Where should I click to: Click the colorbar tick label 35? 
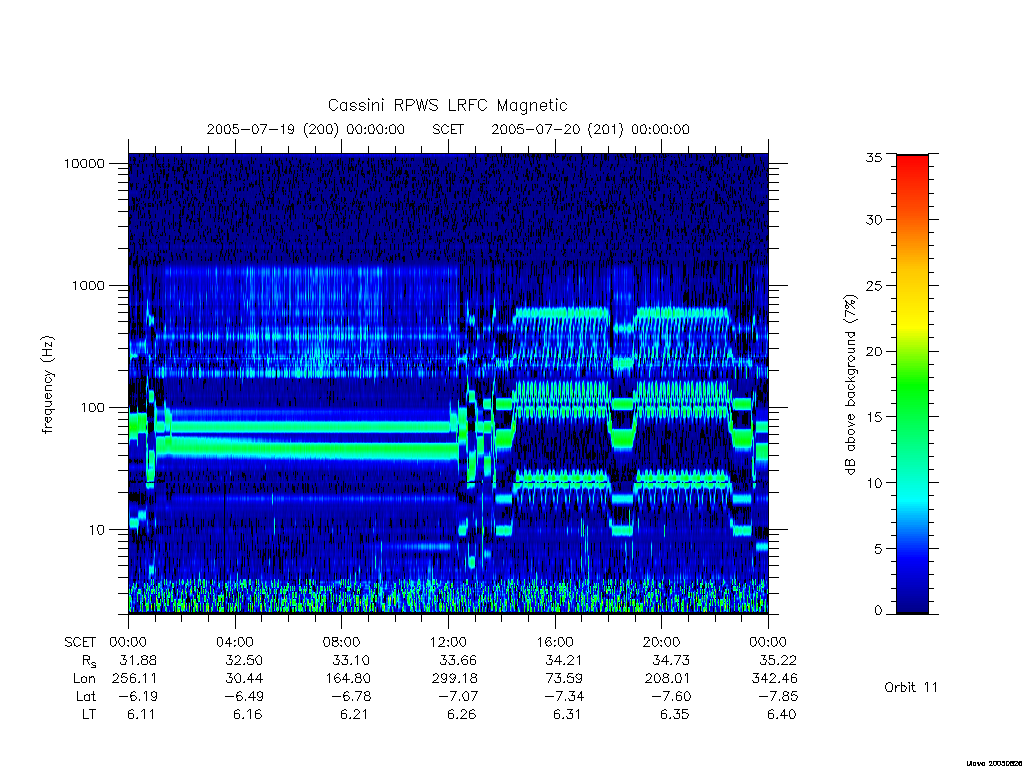[x=874, y=157]
